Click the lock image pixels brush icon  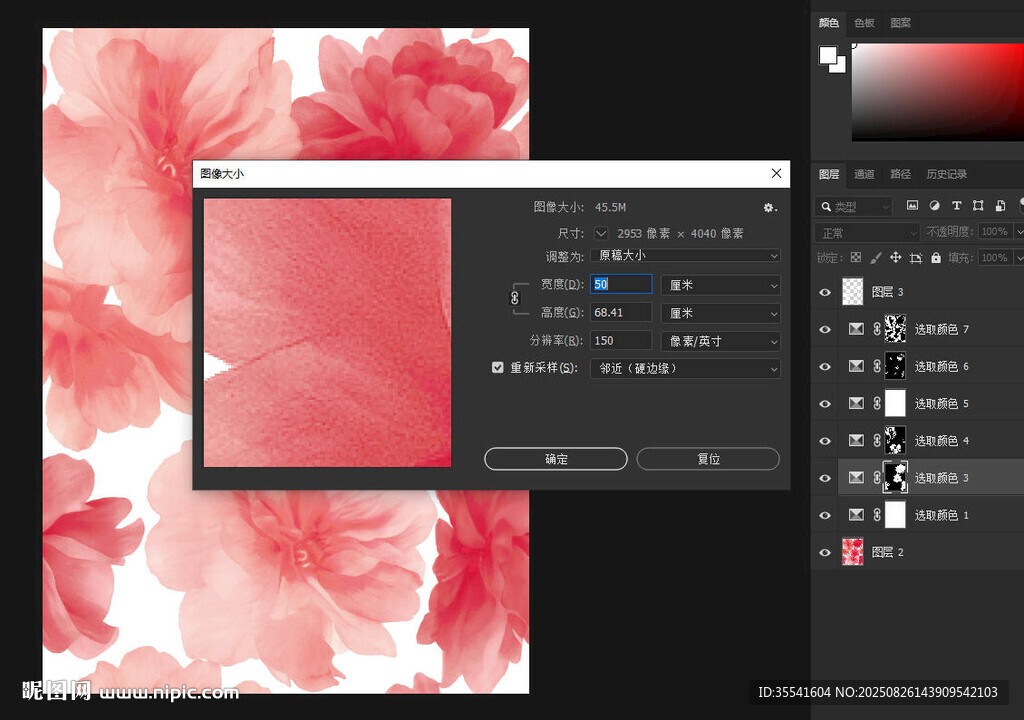pyautogui.click(x=876, y=258)
